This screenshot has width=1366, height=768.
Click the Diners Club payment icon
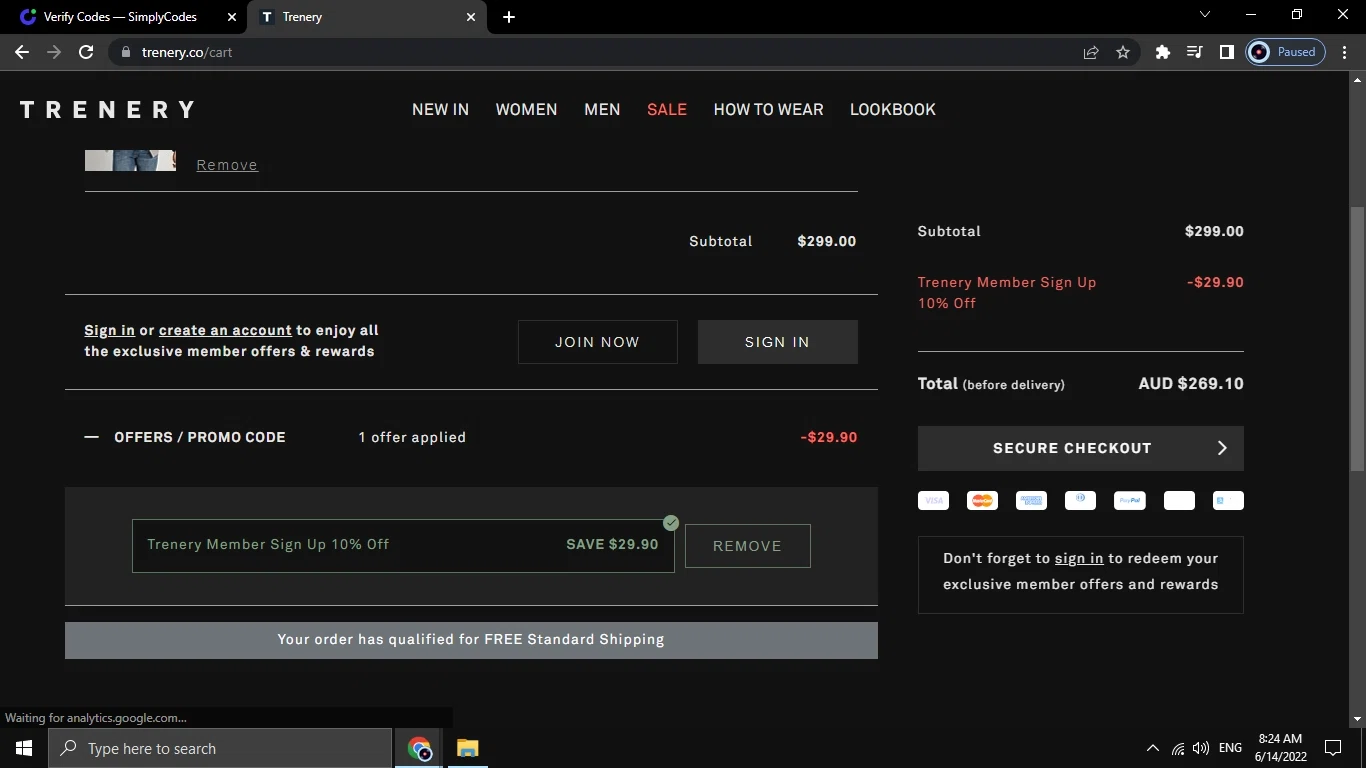pos(1080,501)
